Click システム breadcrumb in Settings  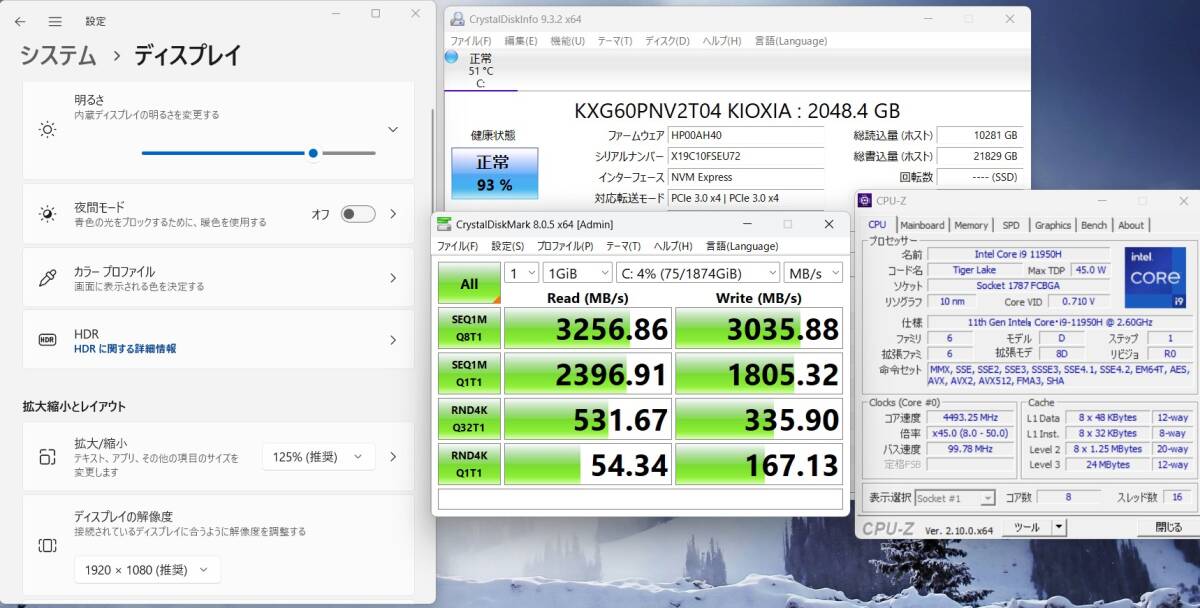pos(58,56)
